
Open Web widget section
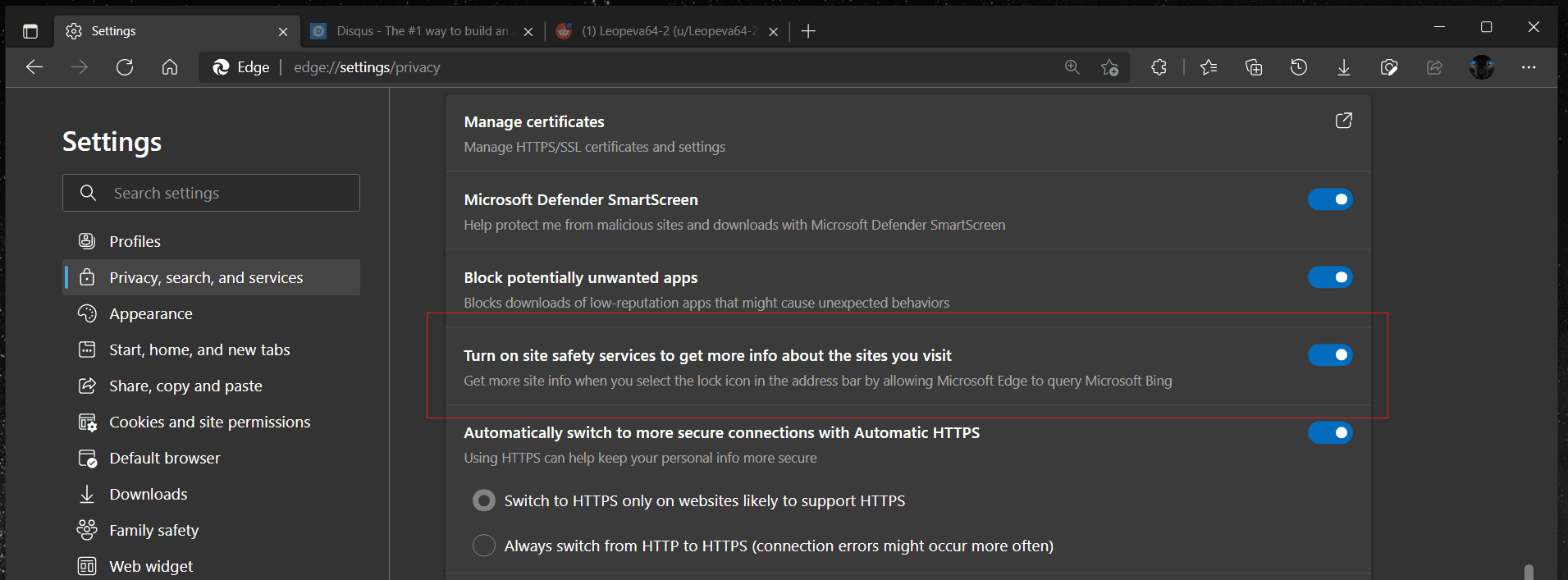click(212, 566)
